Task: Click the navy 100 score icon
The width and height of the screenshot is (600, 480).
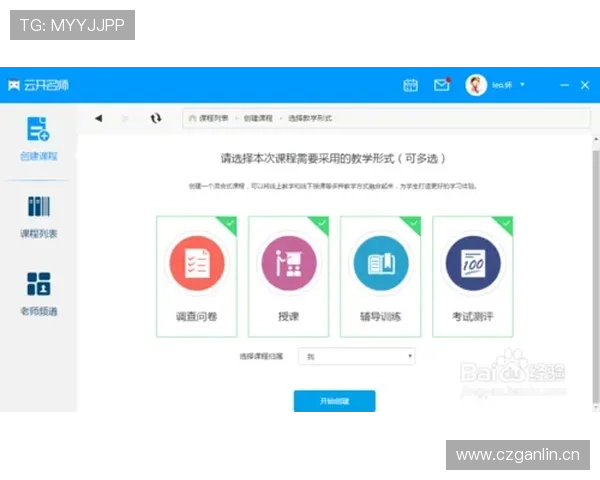Action: (473, 263)
